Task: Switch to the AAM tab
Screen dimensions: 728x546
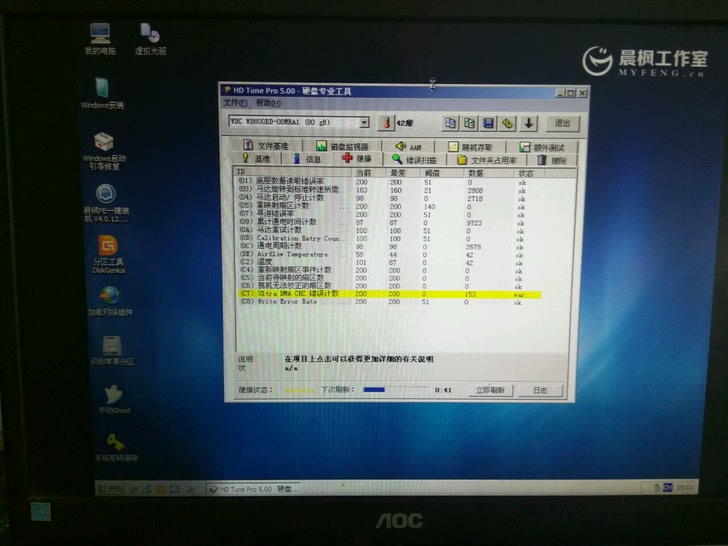Action: (x=408, y=147)
